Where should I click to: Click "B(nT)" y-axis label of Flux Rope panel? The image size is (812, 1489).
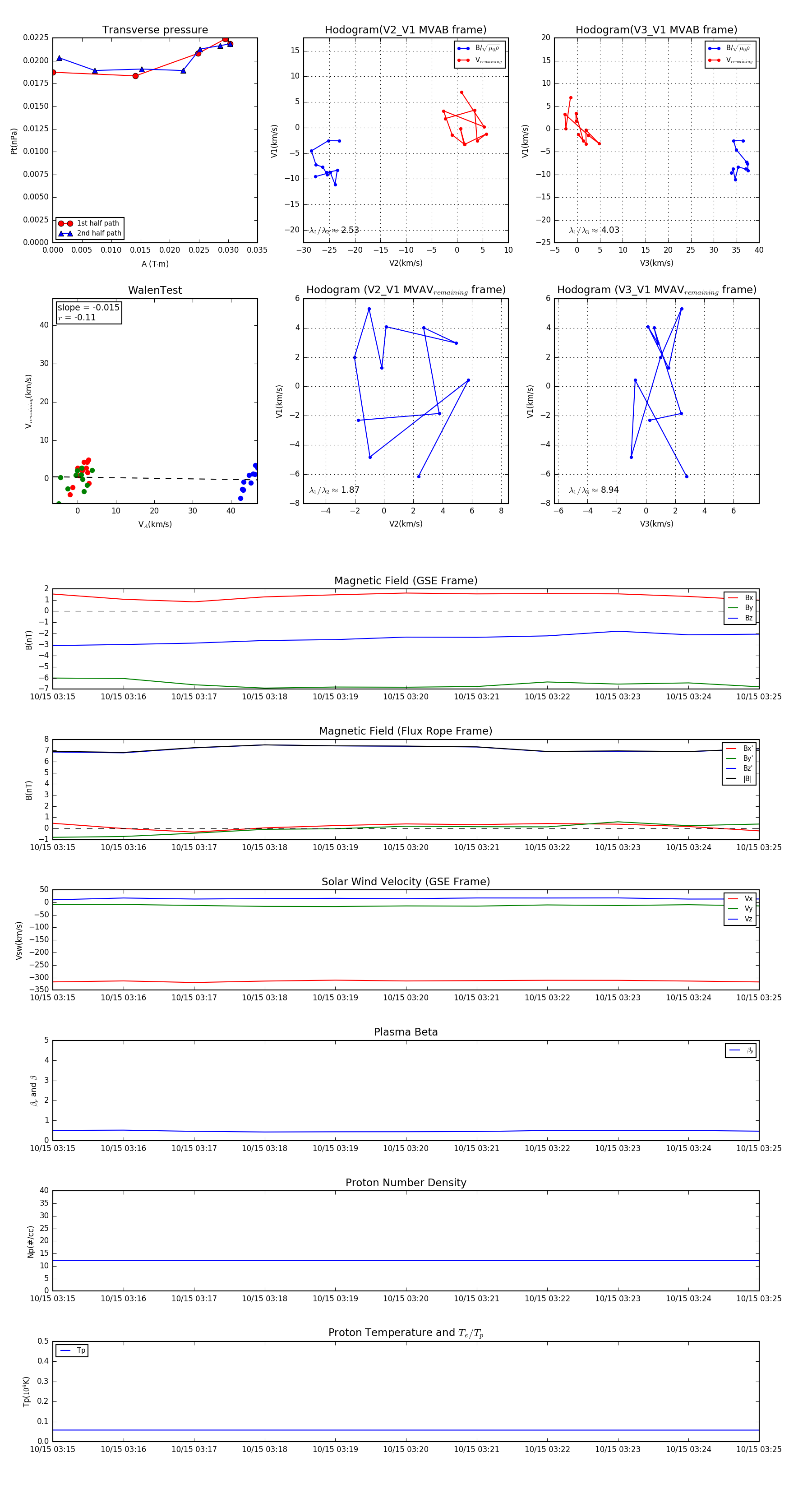point(29,790)
